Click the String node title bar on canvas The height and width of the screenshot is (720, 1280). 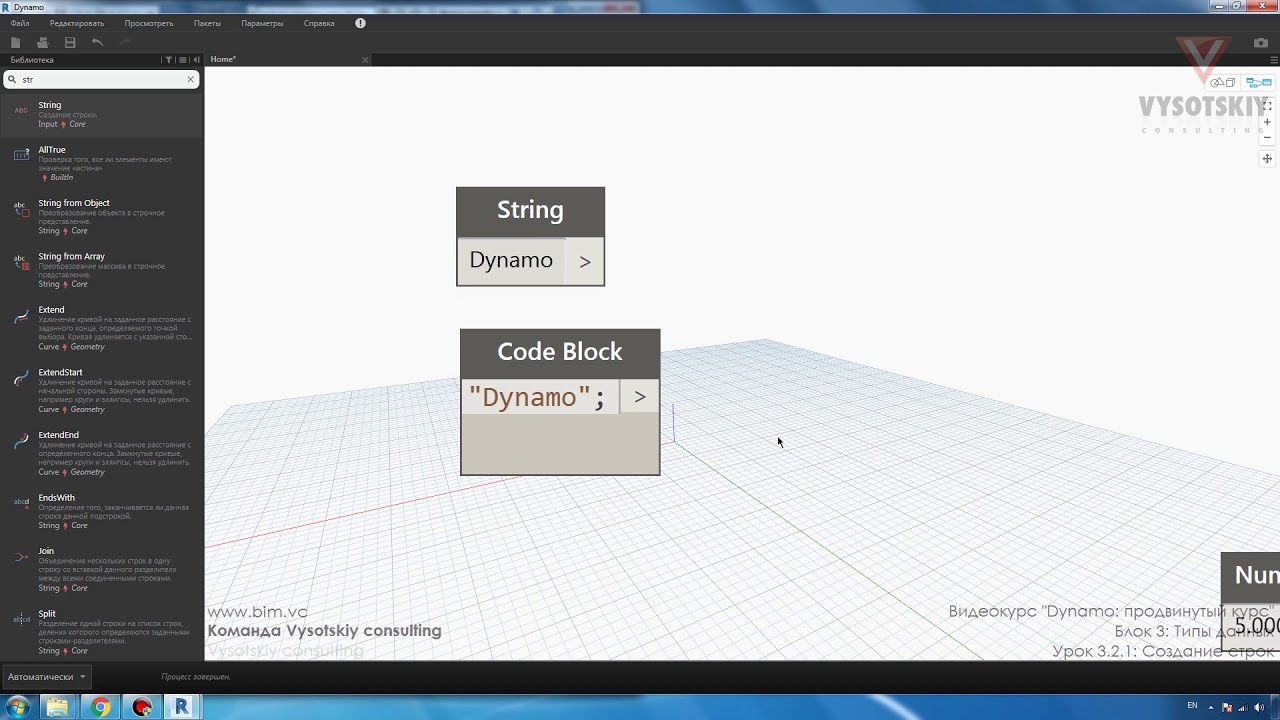tap(530, 211)
